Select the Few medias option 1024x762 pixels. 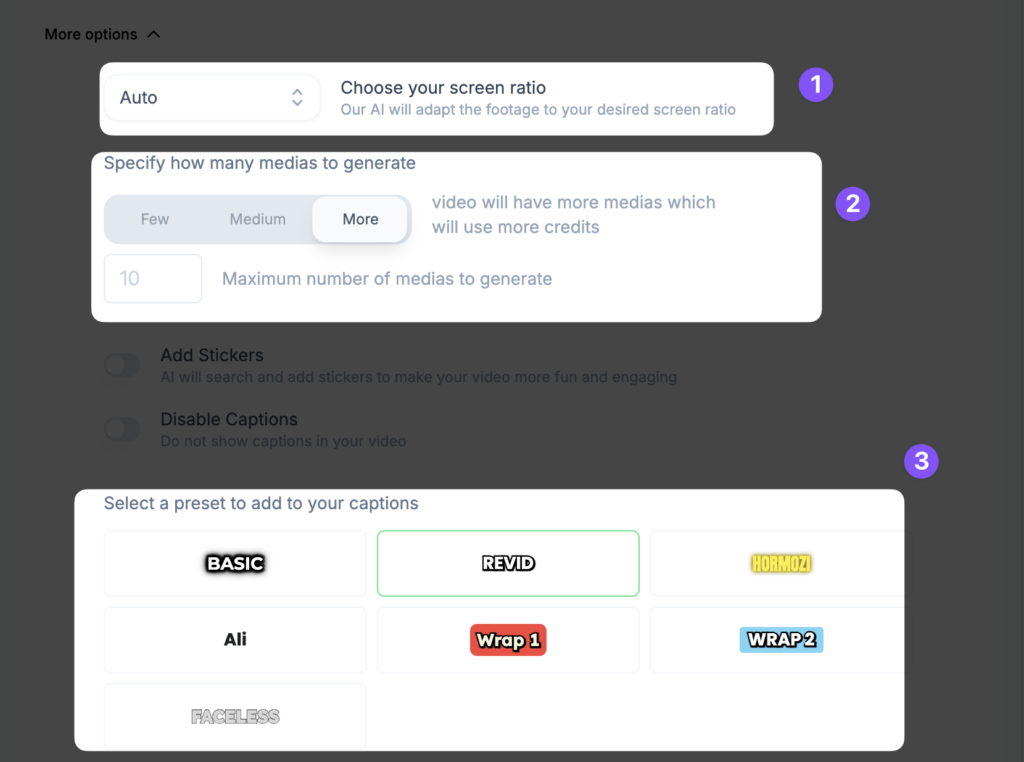[155, 219]
